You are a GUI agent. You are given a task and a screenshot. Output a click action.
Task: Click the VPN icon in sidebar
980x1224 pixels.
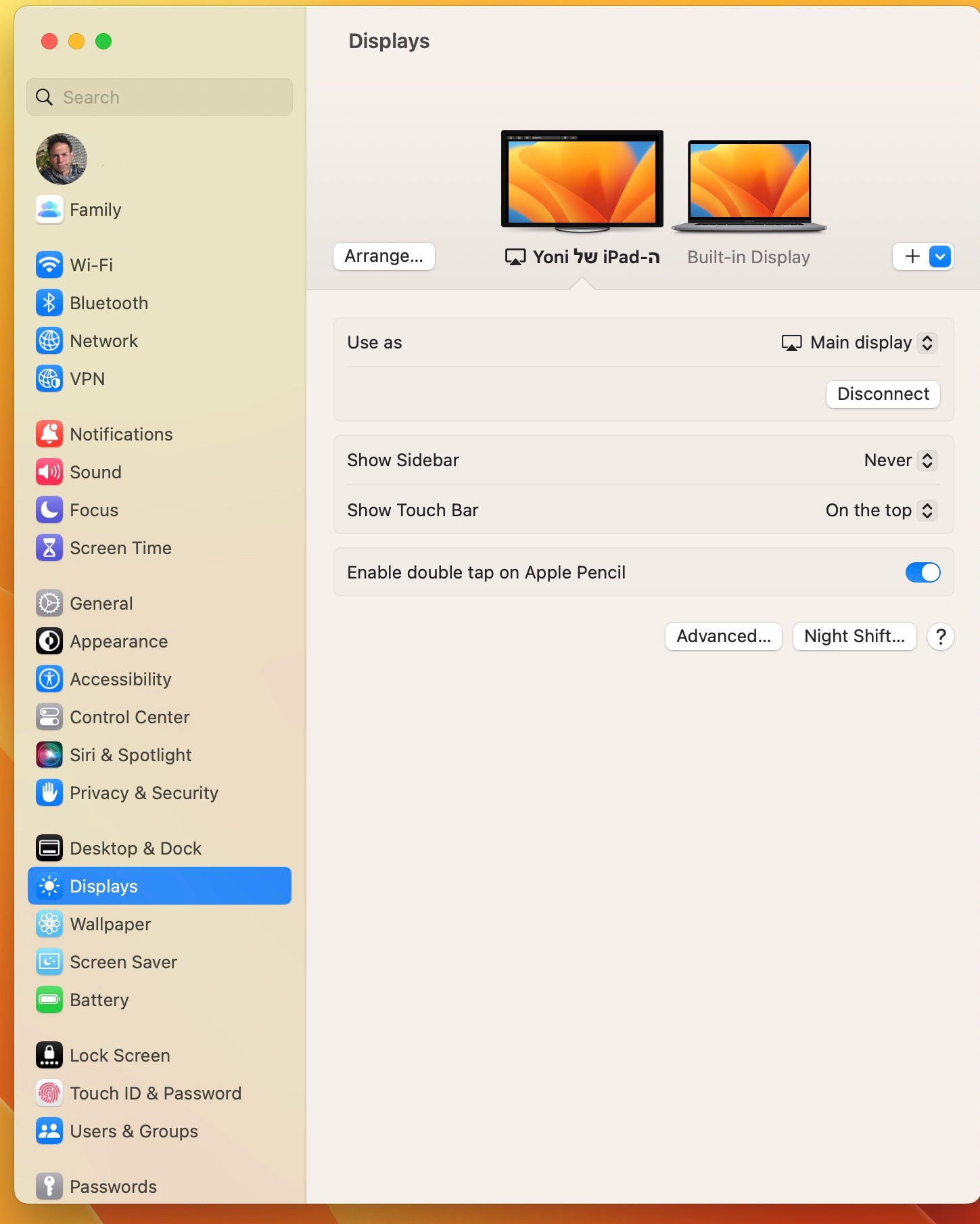click(49, 379)
